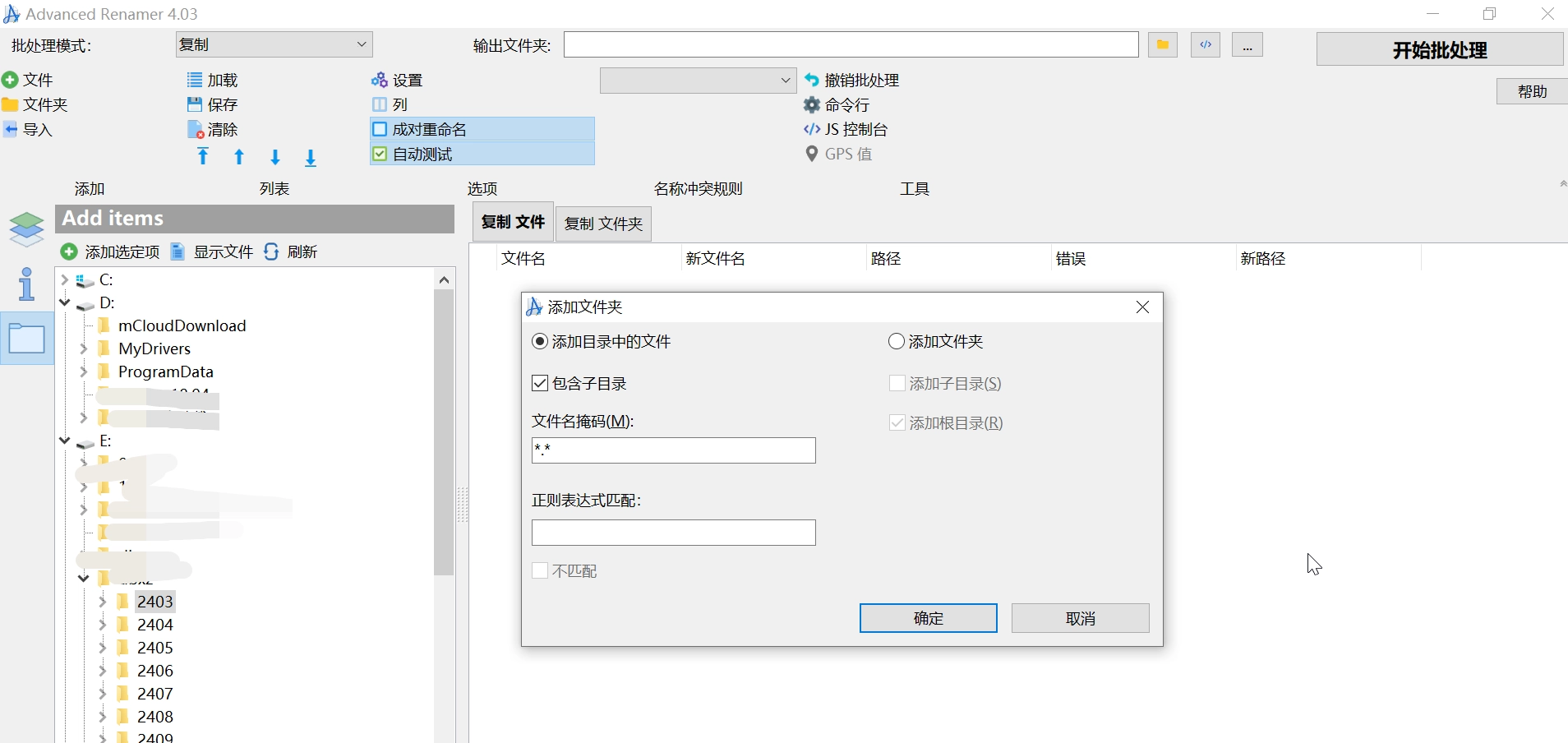This screenshot has width=1568, height=743.
Task: Uncheck the 自动测试 checkbox
Action: coord(380,154)
